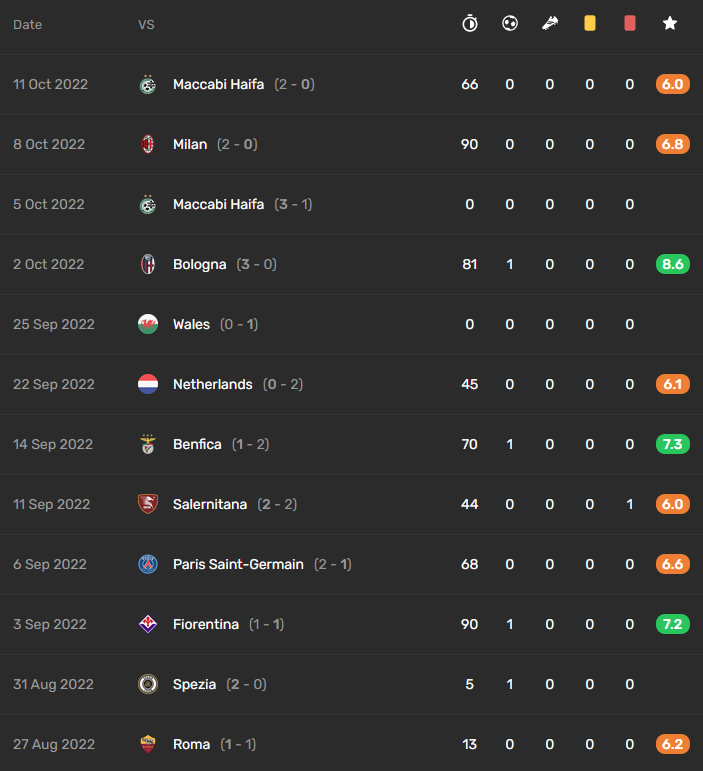703x771 pixels.
Task: Click the Paris Saint-Germain crest
Action: tap(148, 564)
